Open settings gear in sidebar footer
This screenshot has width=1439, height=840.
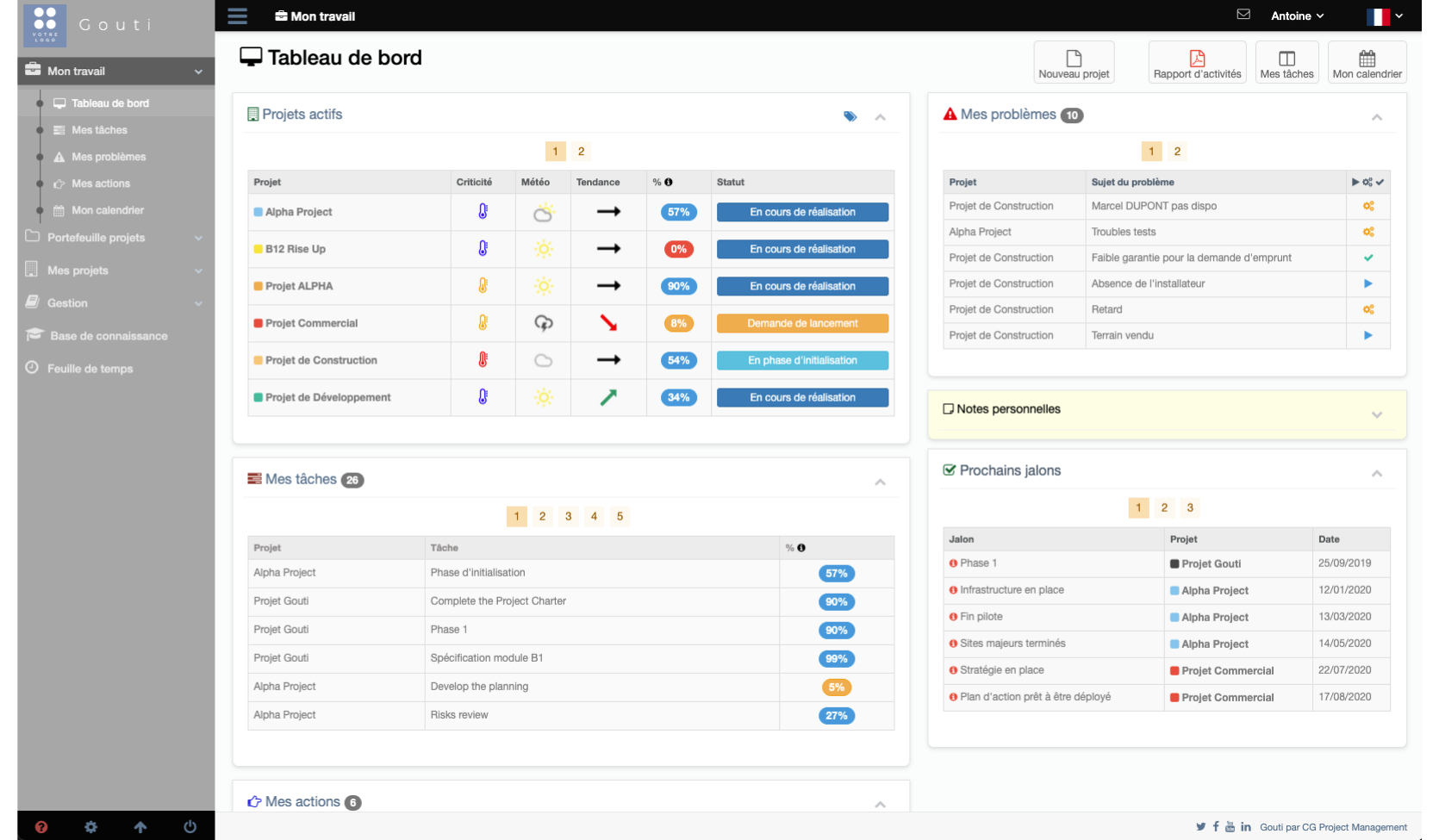coord(90,827)
